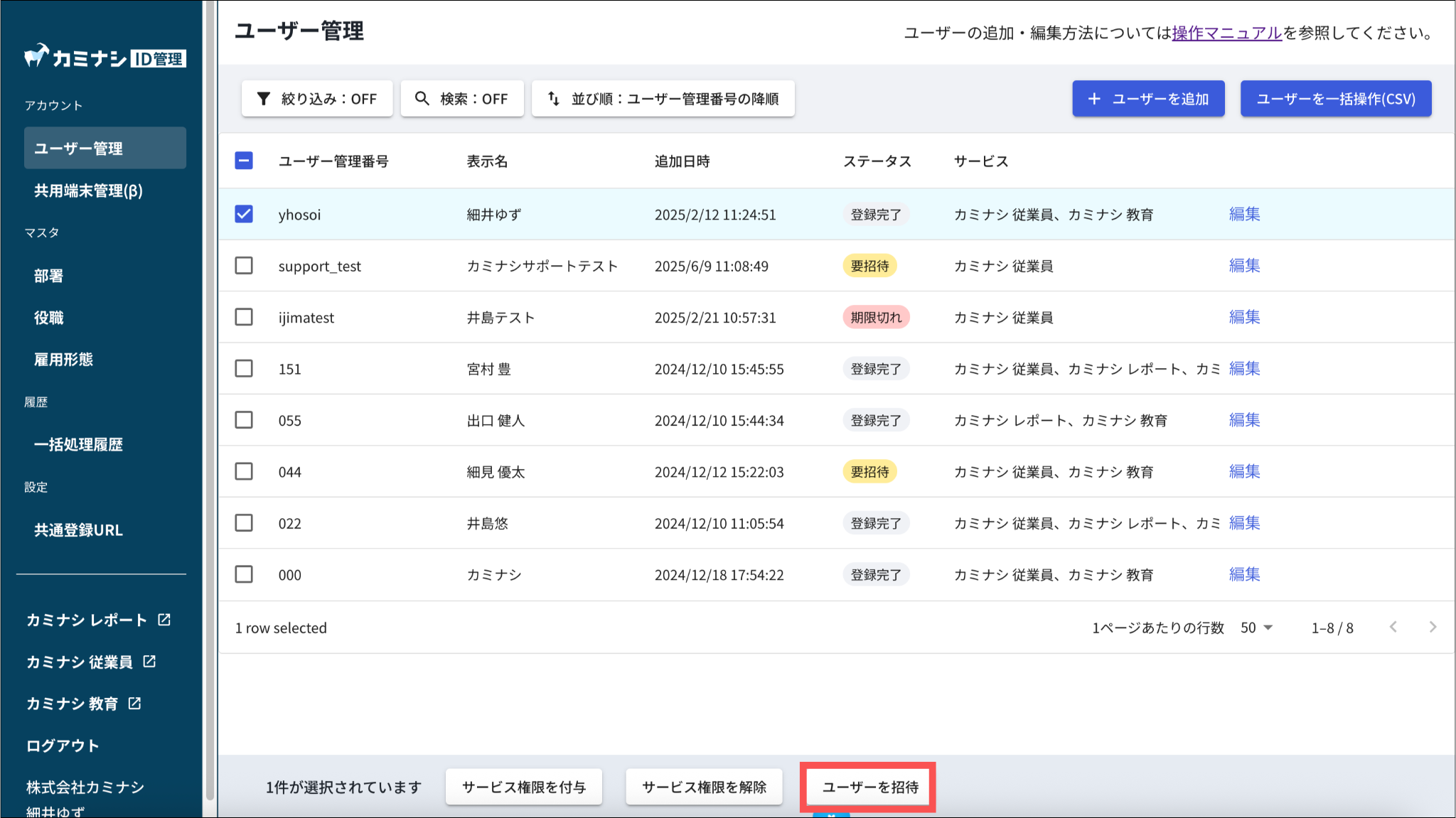Click 期限切れ status badge for ijimatest
This screenshot has width=1456, height=818.
pos(876,317)
